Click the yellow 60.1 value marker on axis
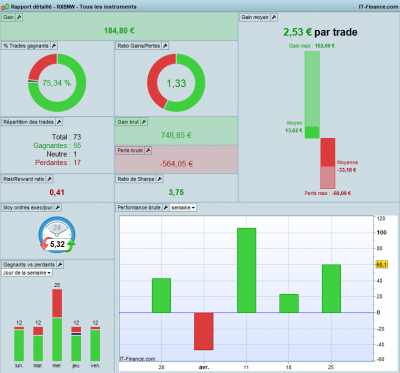The height and width of the screenshot is (373, 400). 382,265
